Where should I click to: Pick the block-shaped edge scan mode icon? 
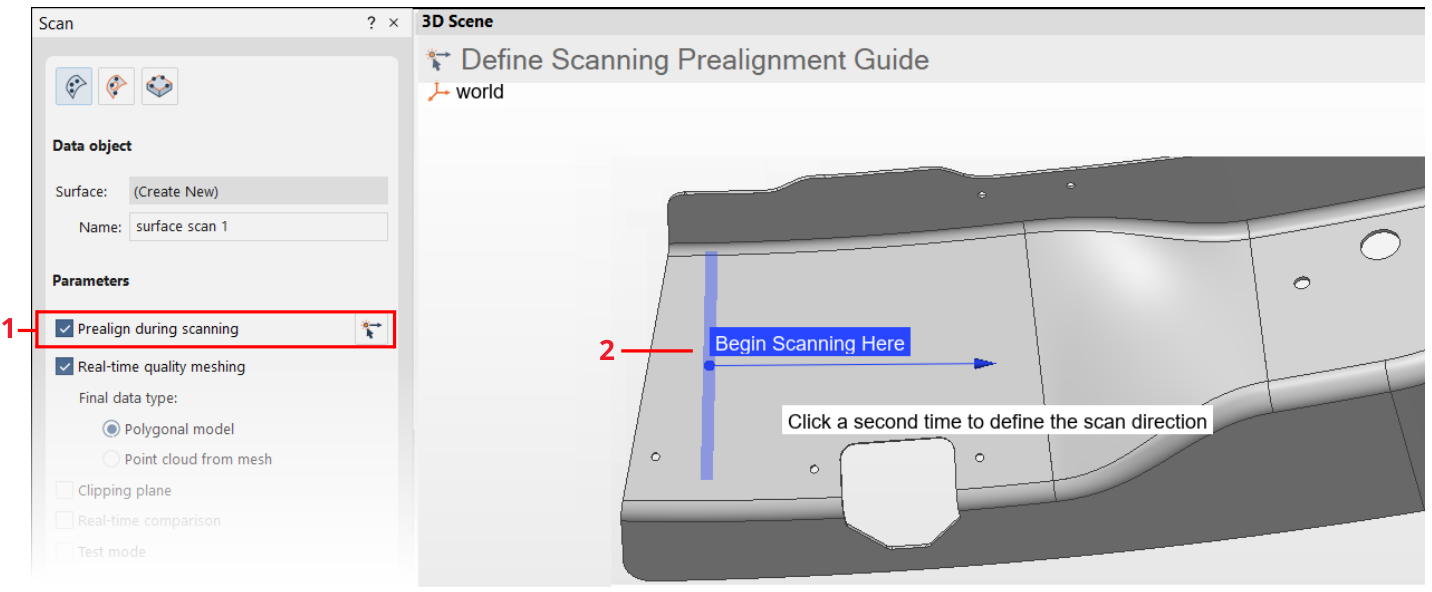(x=159, y=87)
